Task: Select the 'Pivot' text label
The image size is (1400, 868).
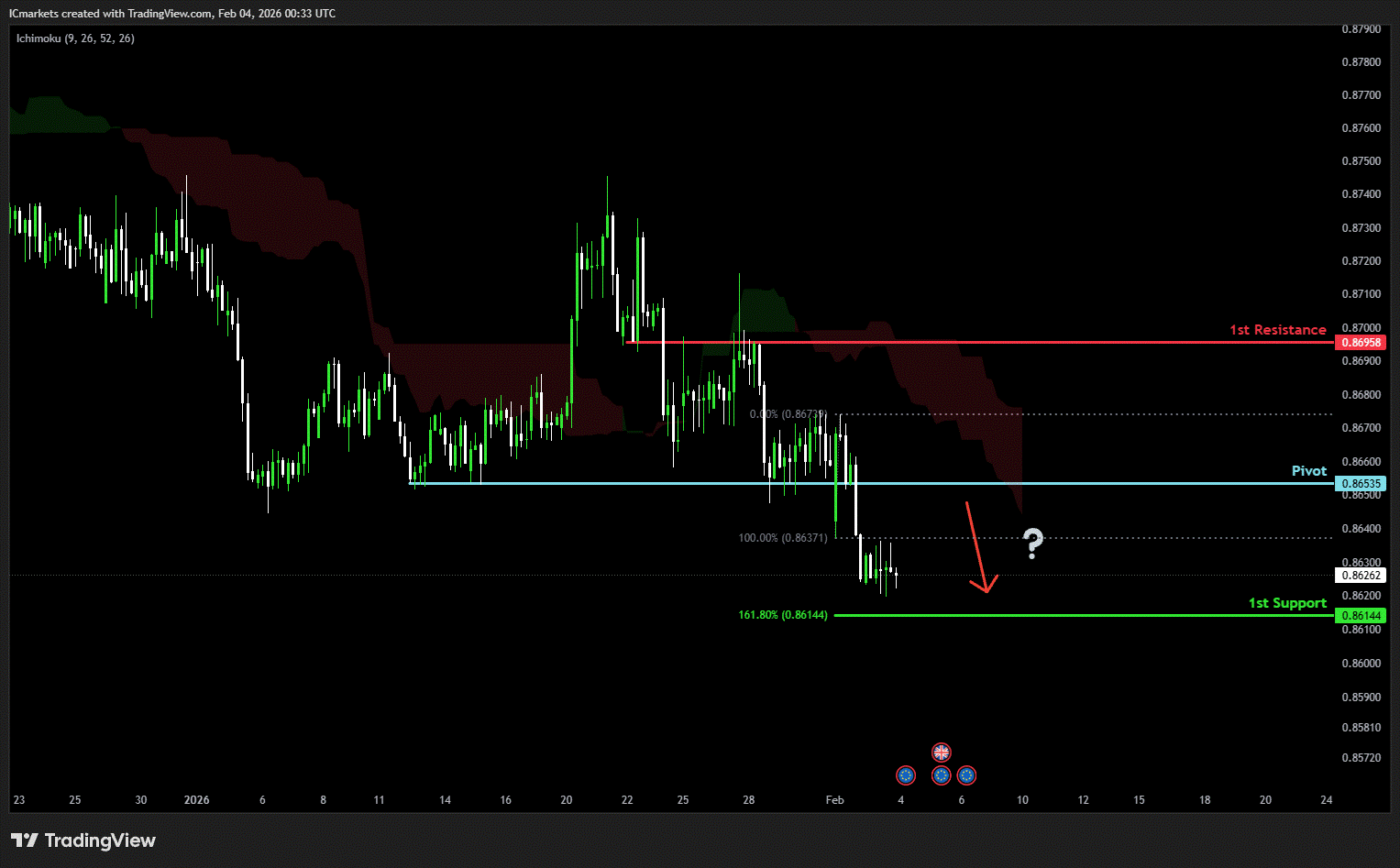Action: (1308, 471)
